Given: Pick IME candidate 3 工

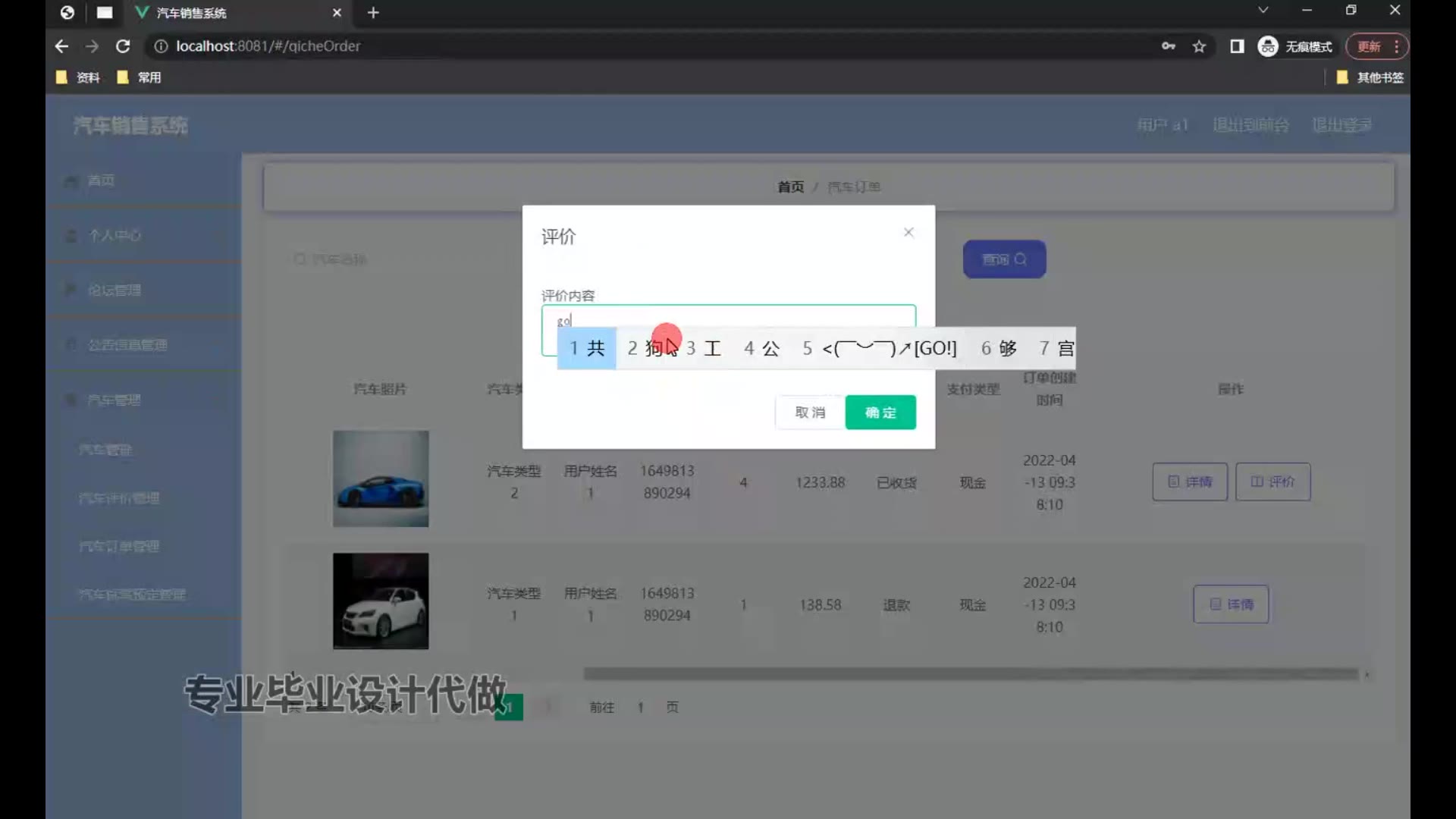Looking at the screenshot, I should [704, 348].
